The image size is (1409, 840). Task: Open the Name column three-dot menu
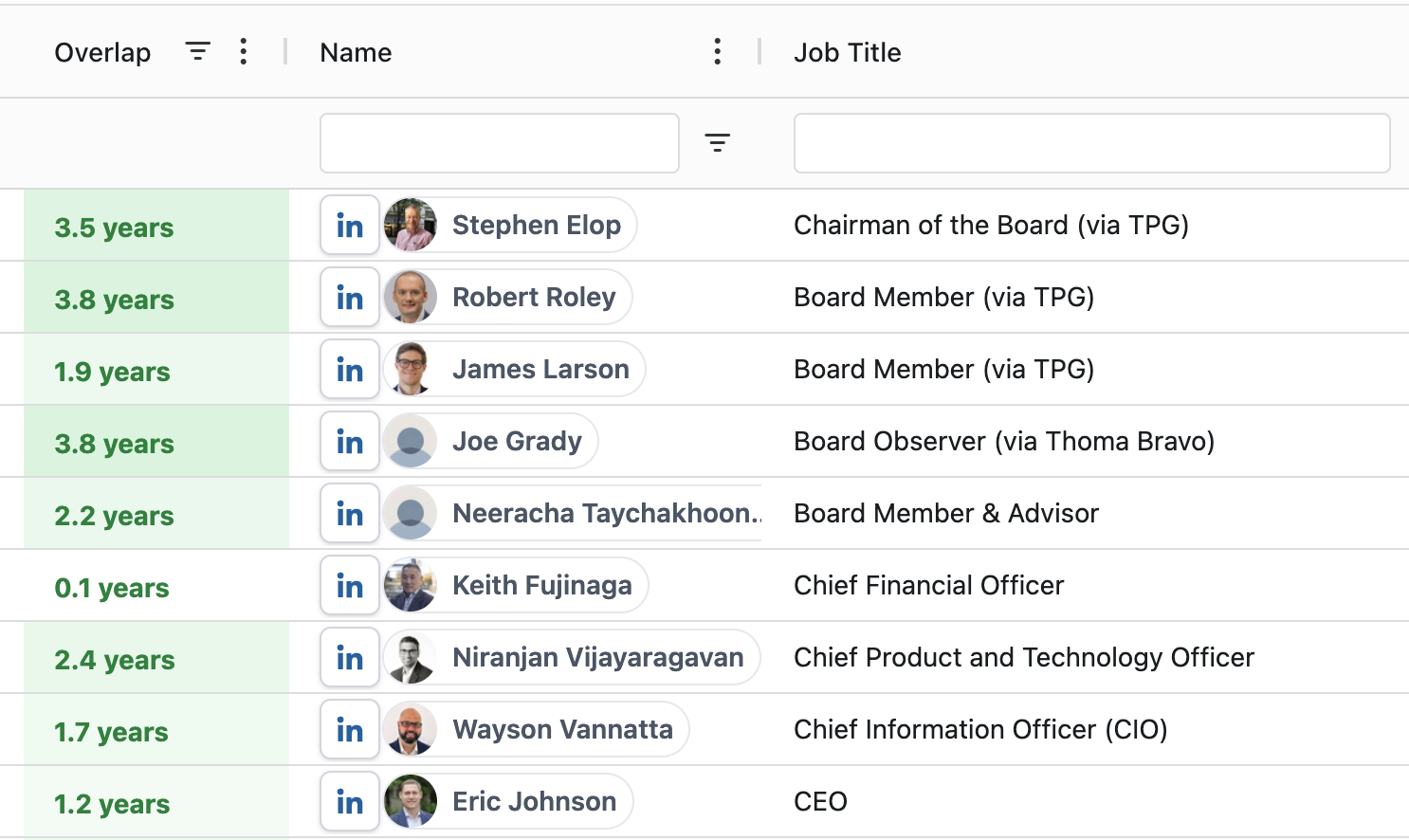[717, 51]
